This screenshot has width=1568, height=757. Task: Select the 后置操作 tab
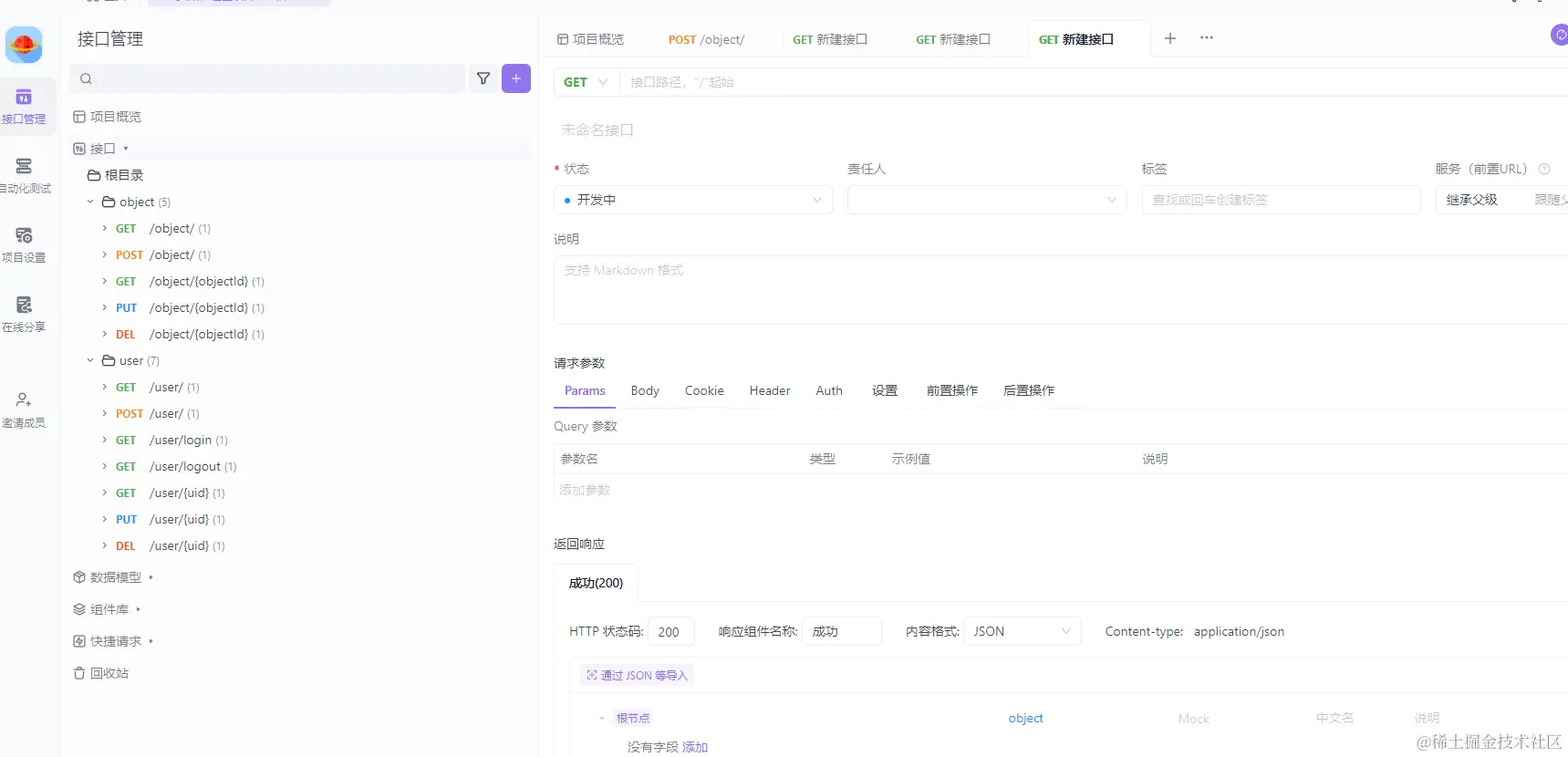(1029, 390)
